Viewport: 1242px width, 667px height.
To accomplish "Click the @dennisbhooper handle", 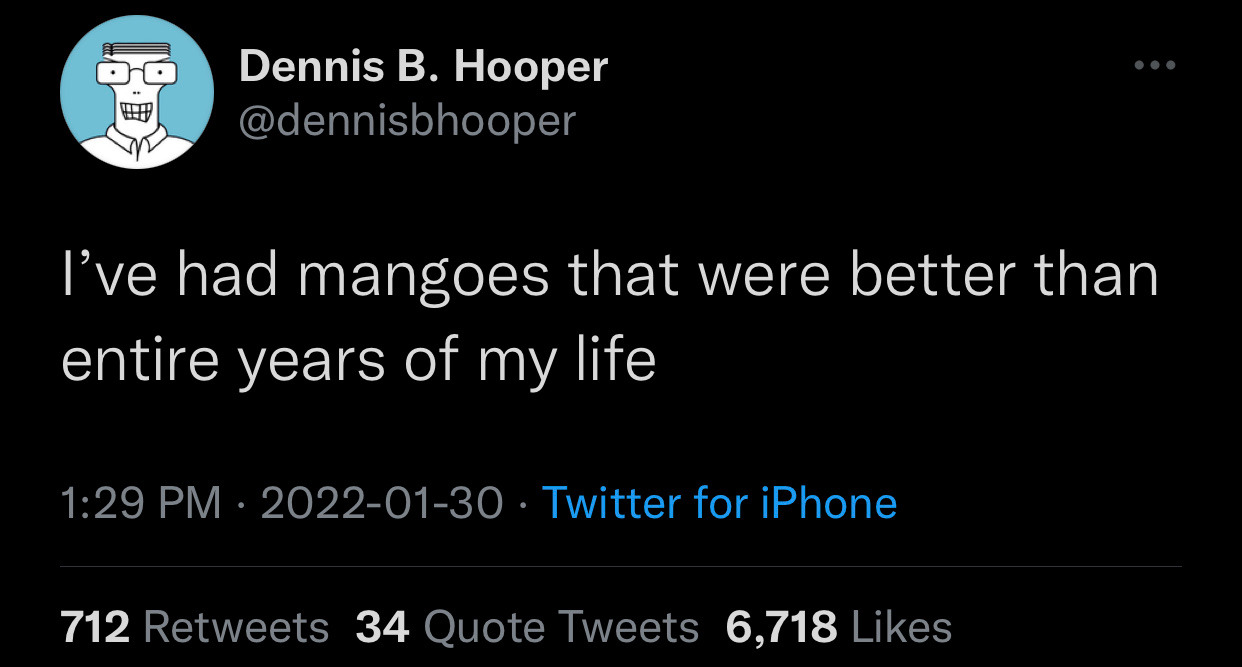I will point(408,121).
